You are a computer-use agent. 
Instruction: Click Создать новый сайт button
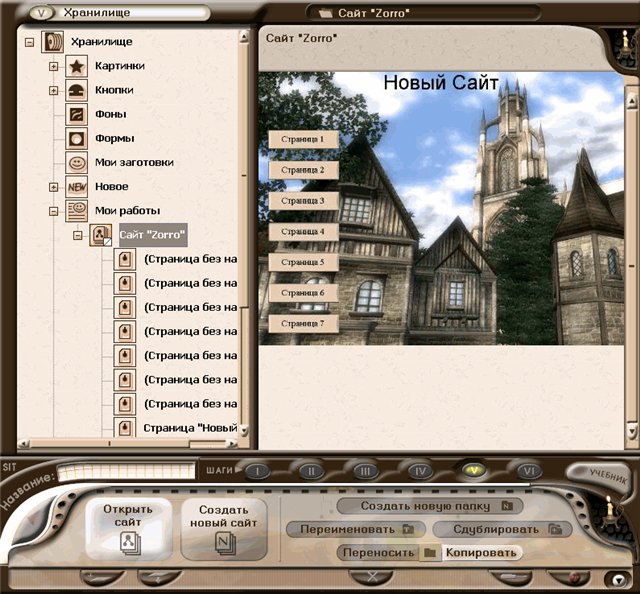[x=224, y=529]
